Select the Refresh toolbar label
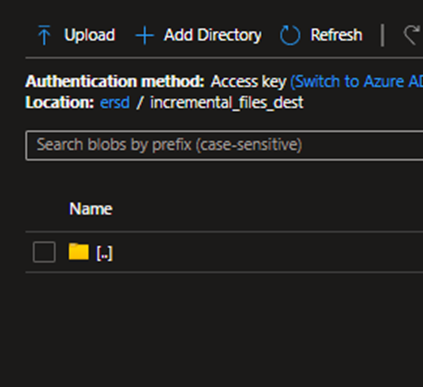This screenshot has width=423, height=387. (x=336, y=35)
